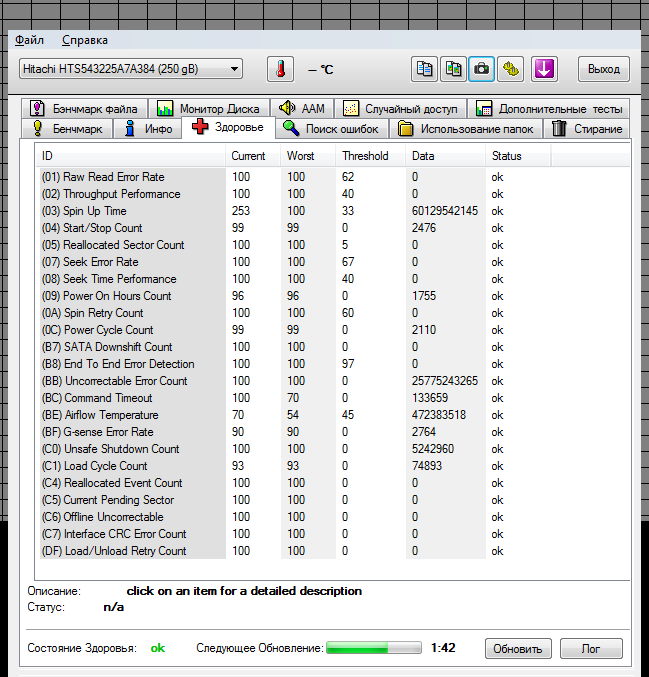Viewport: 649px width, 677px height.
Task: Click the Current column header
Action: coord(253,156)
